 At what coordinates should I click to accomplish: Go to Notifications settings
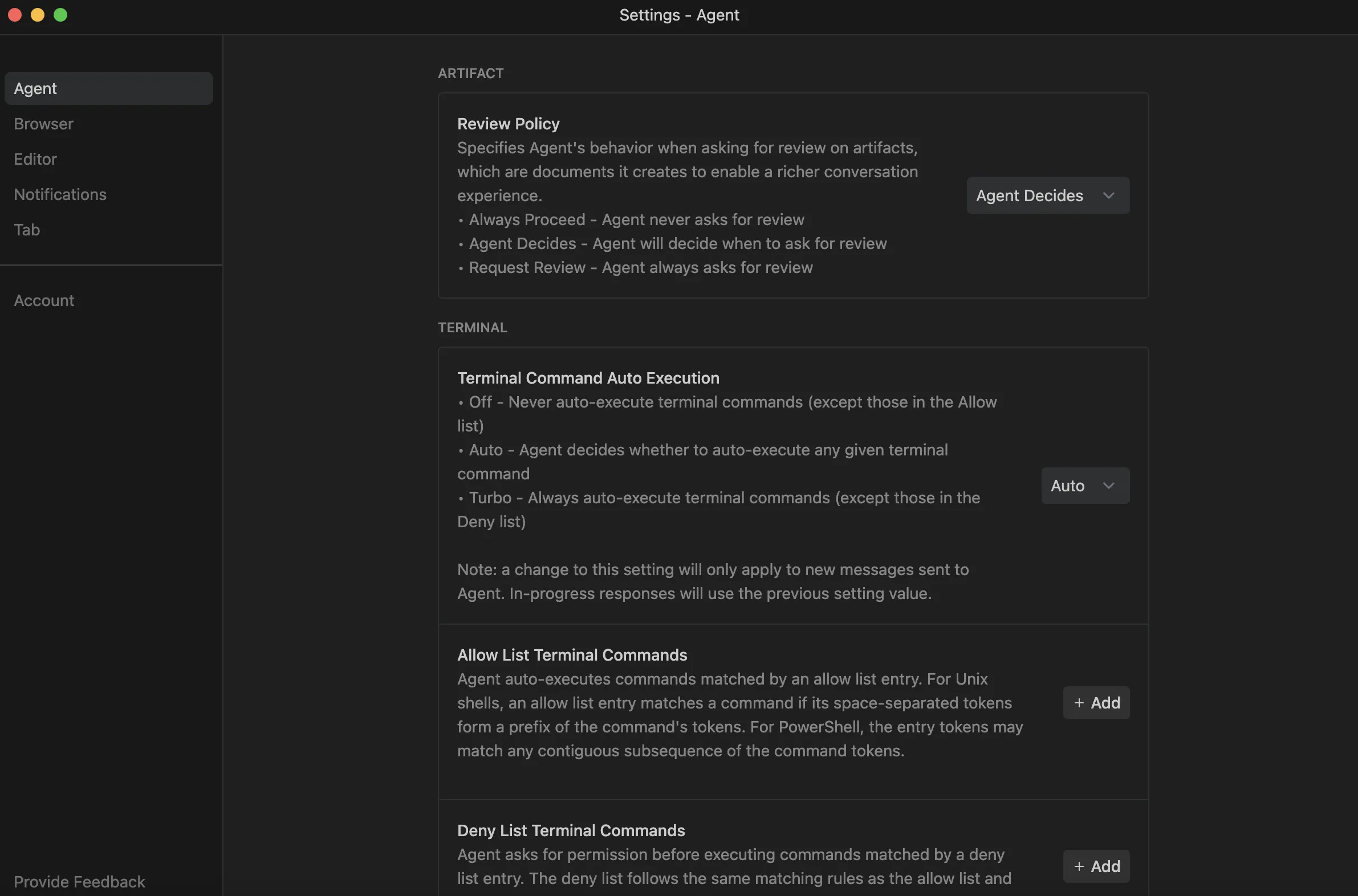coord(60,194)
